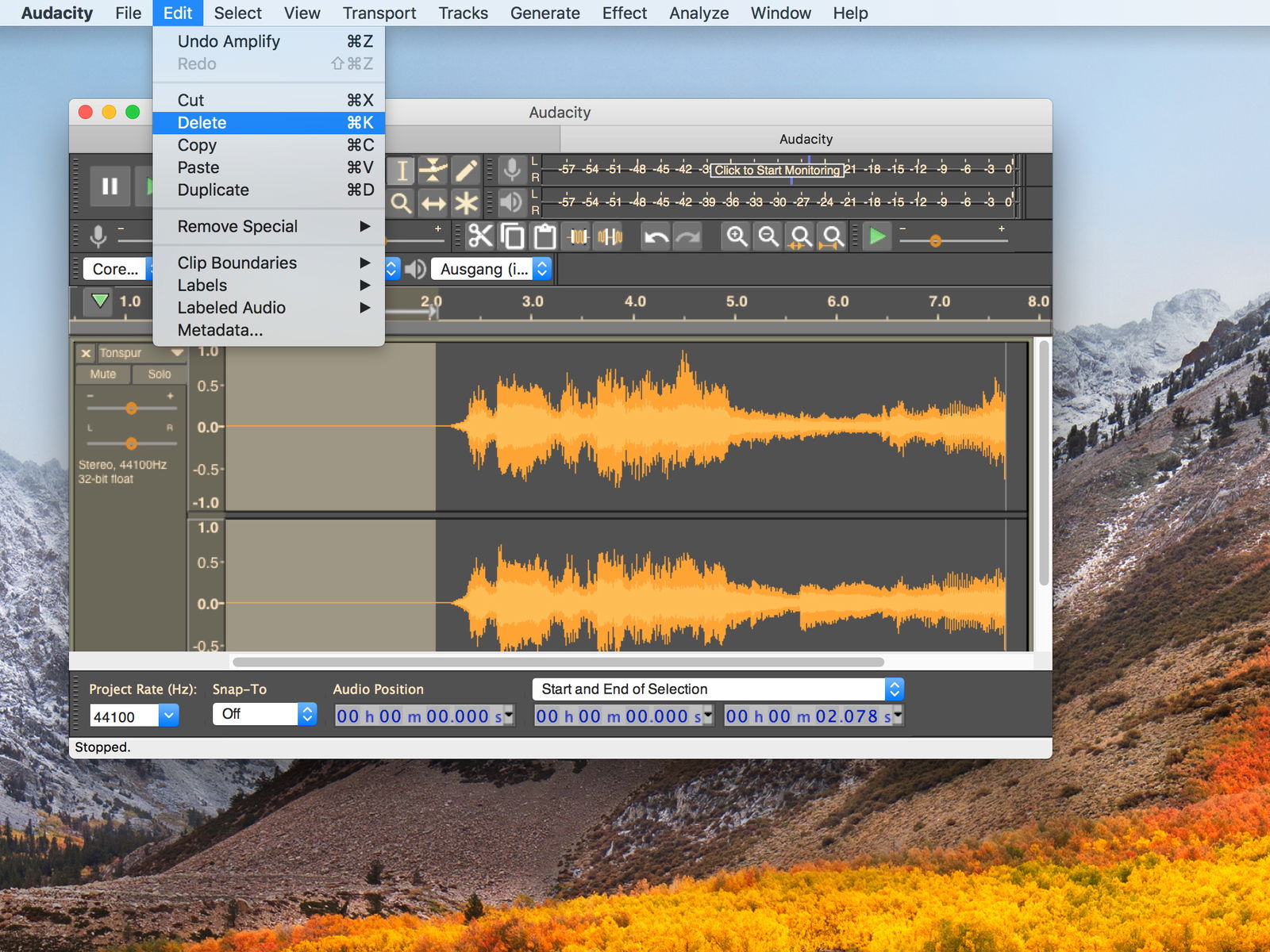Click the Pause transport button
The height and width of the screenshot is (952, 1270).
[110, 186]
